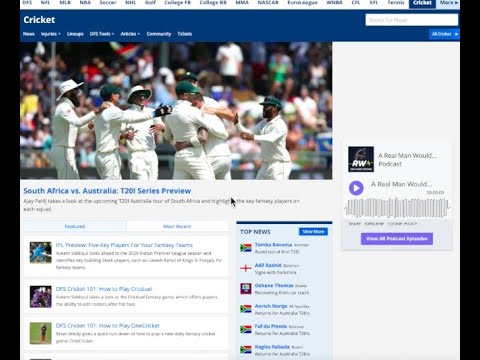Screen dimensions: 480x360
Task: Open the WNBA sport tab
Action: [x=335, y=3]
